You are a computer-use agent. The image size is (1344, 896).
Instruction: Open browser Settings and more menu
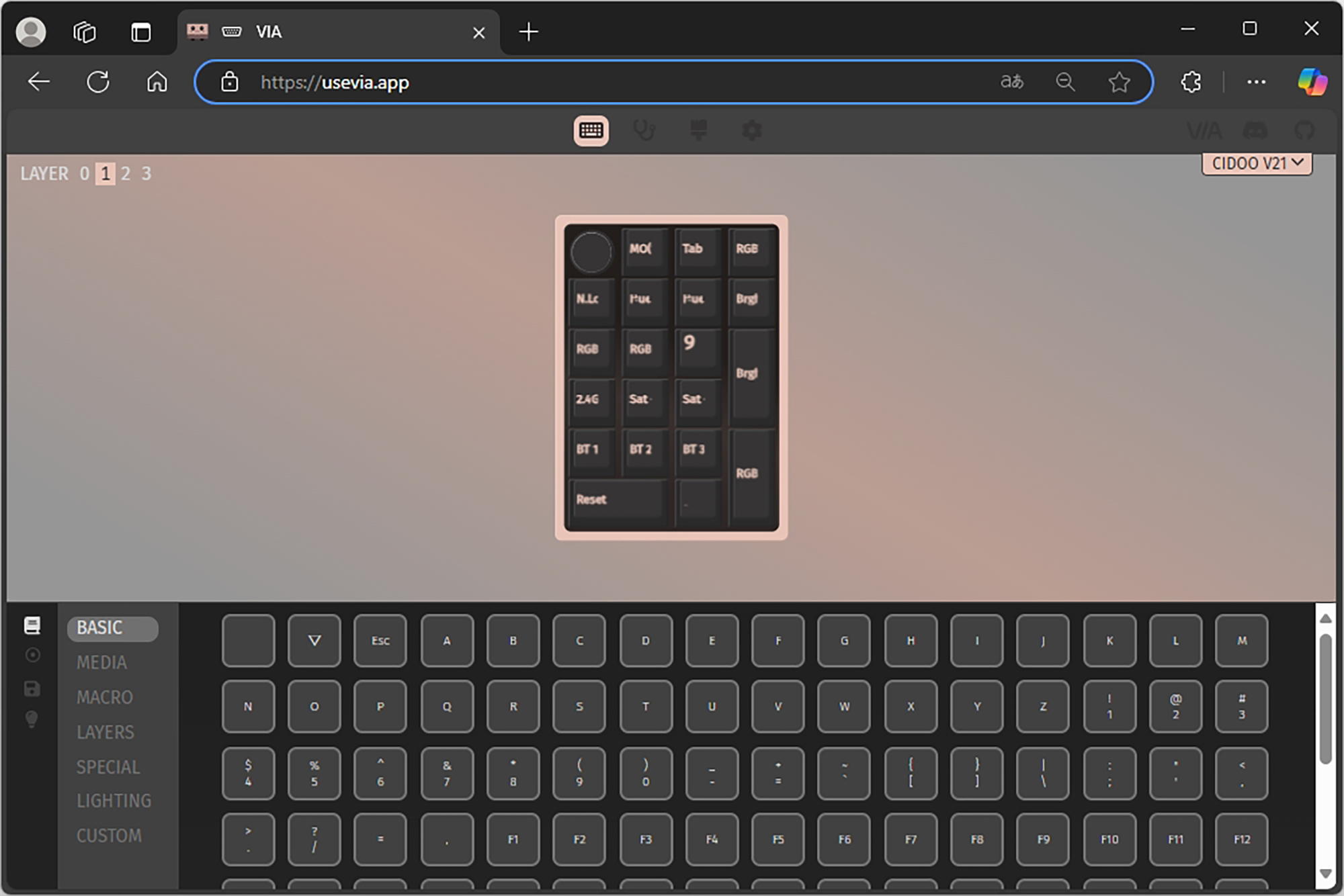pos(1255,82)
